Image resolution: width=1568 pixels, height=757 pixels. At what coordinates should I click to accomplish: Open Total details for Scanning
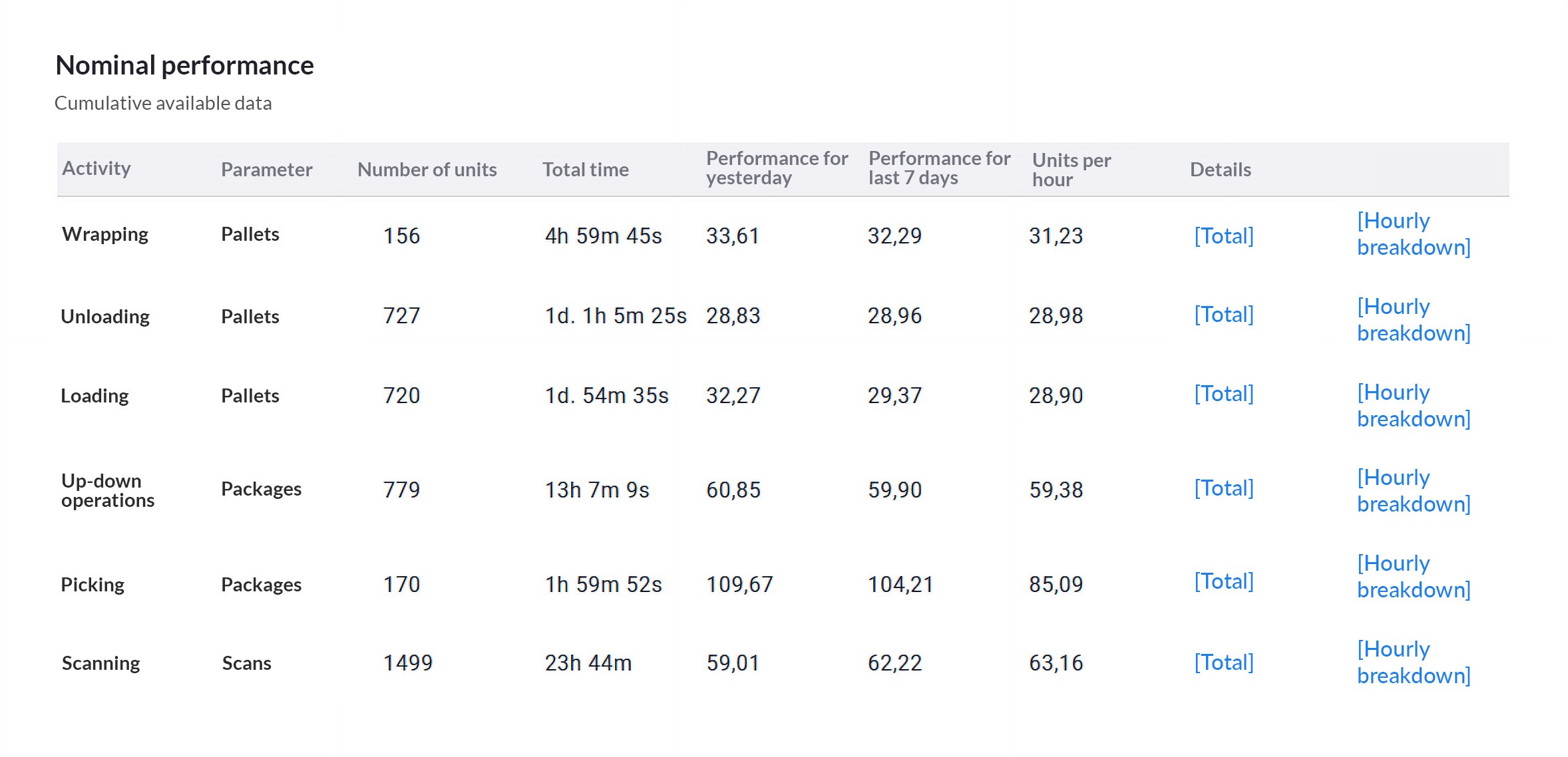pyautogui.click(x=1223, y=663)
